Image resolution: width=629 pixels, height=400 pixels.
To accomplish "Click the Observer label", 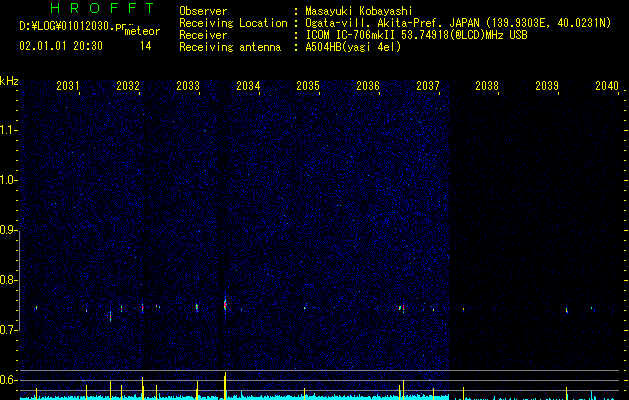I will click(x=203, y=11).
